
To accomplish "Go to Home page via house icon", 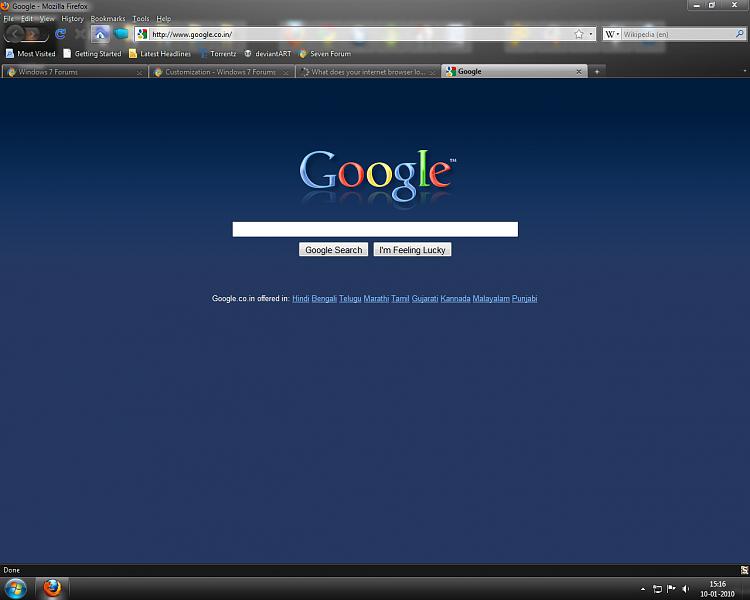I will [100, 34].
